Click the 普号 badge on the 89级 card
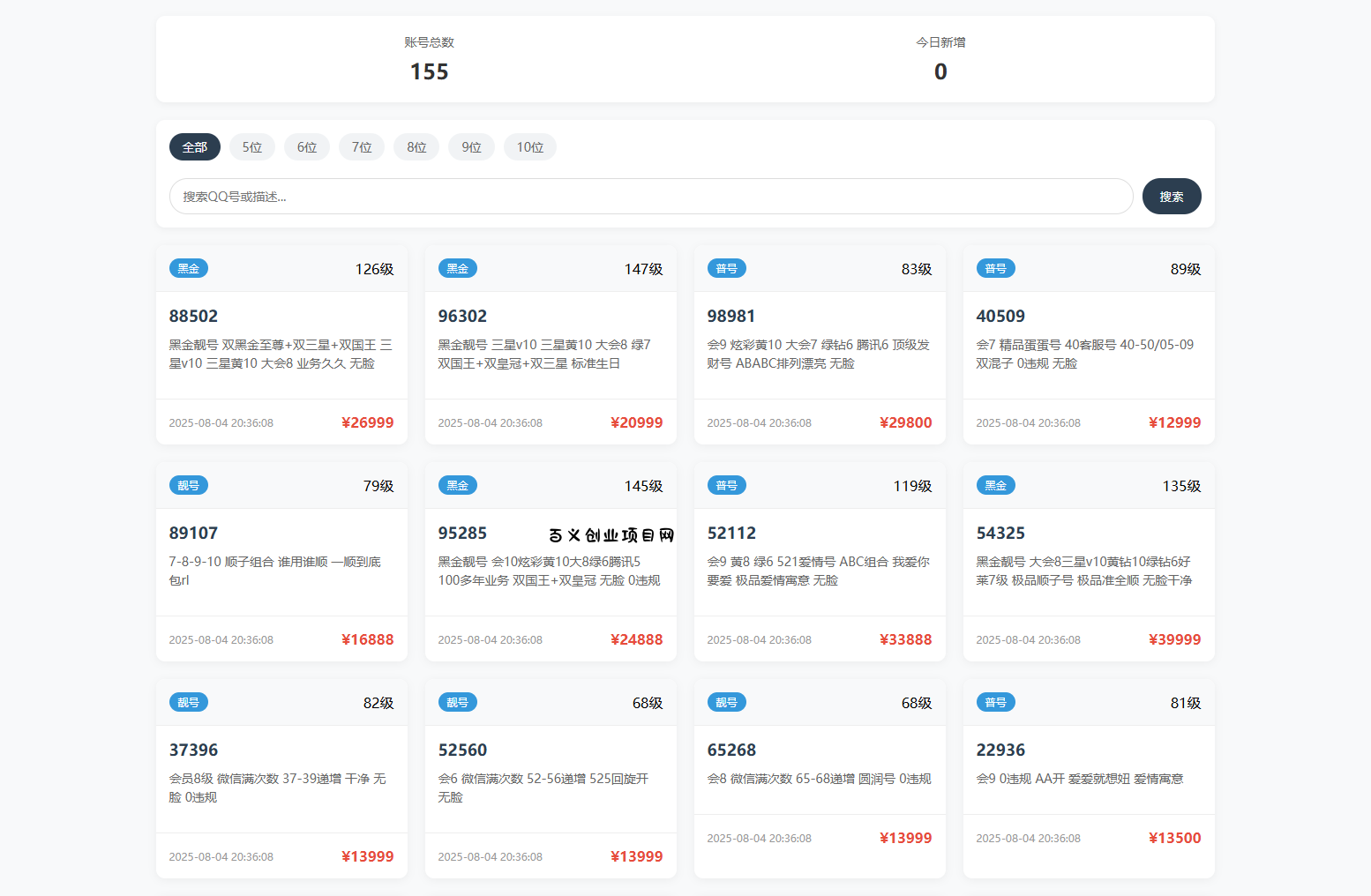Viewport: 1371px width, 896px height. 996,268
